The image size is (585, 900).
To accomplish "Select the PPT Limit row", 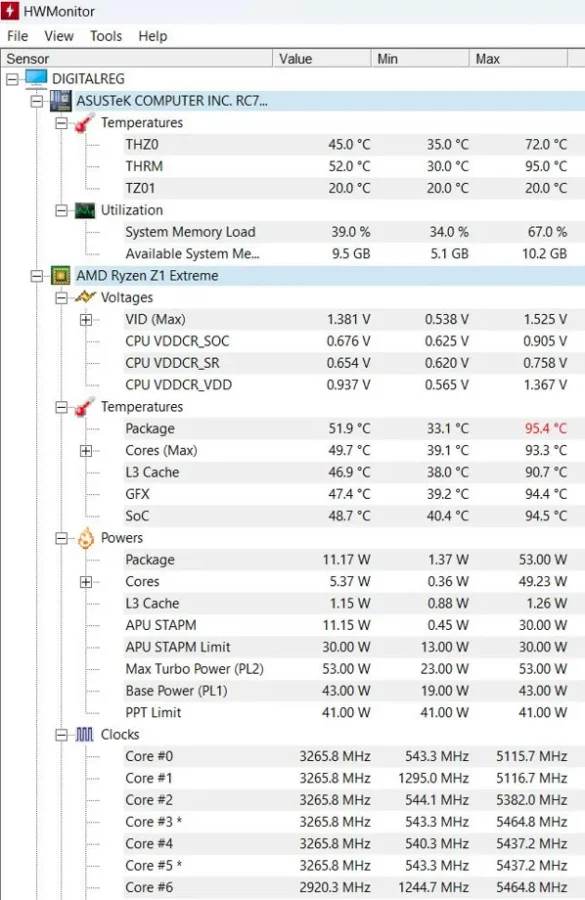I will tap(354, 713).
